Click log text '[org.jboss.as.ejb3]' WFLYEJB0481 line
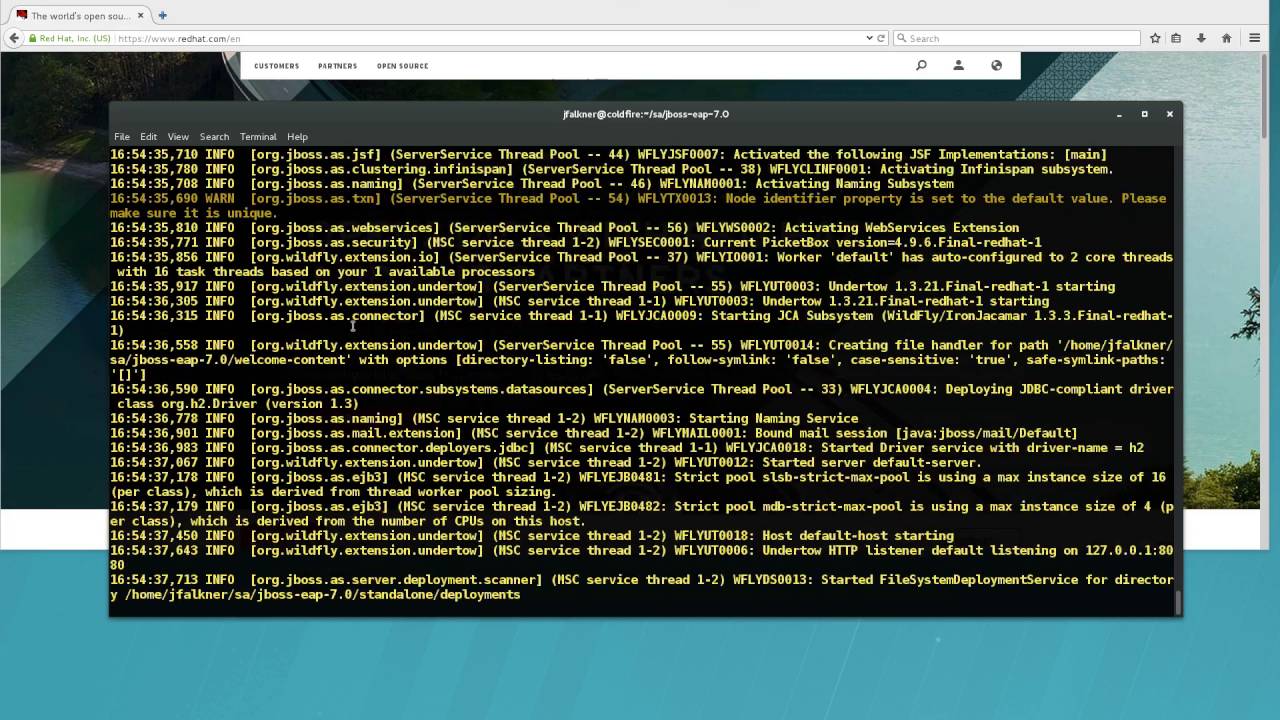Viewport: 1280px width, 720px height. coord(319,478)
